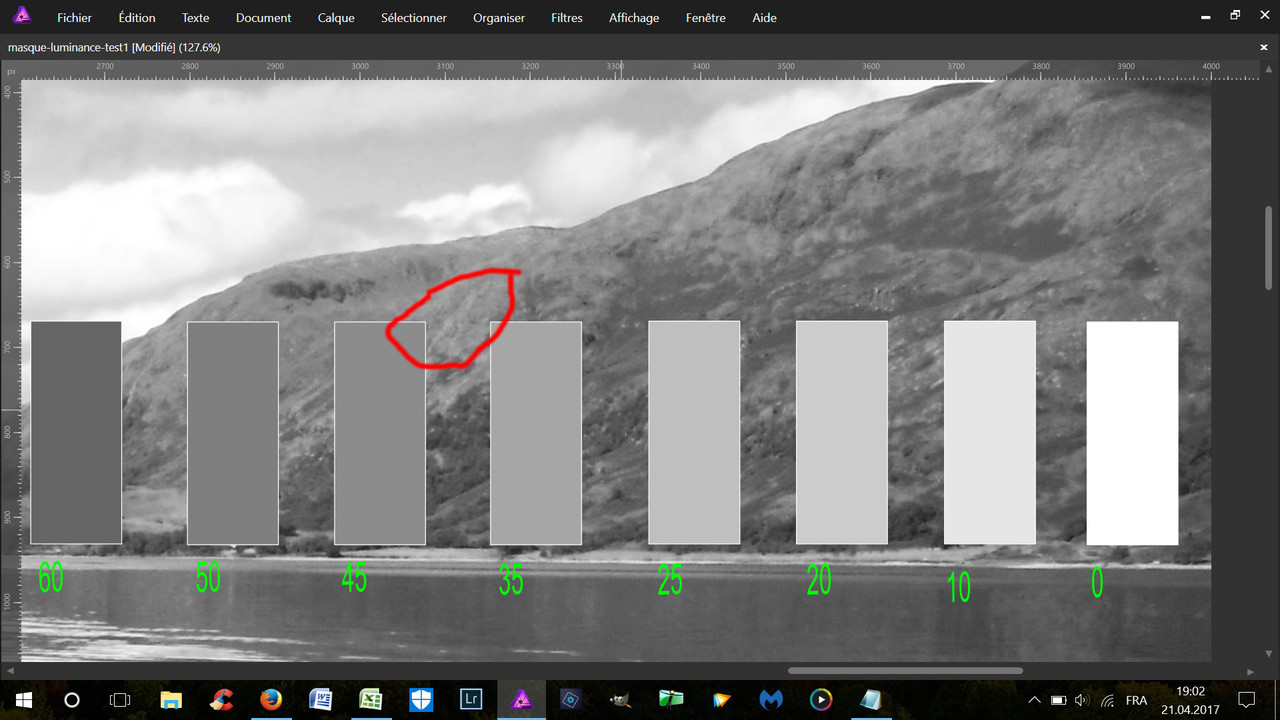Open Task View on taskbar
Viewport: 1280px width, 720px height.
click(x=120, y=700)
